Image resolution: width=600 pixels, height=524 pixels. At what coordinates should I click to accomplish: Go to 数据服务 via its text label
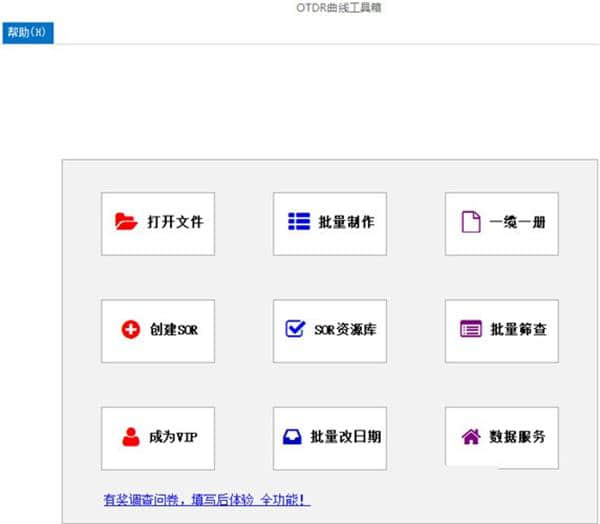point(518,436)
